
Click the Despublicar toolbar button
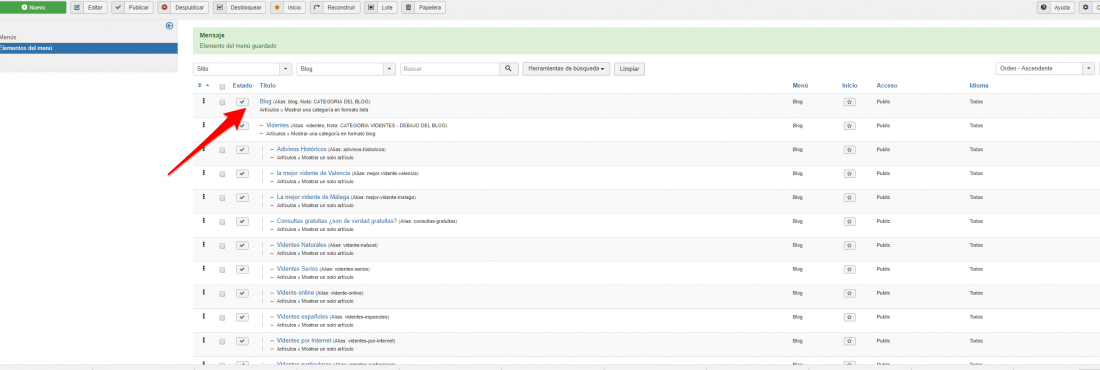click(183, 7)
